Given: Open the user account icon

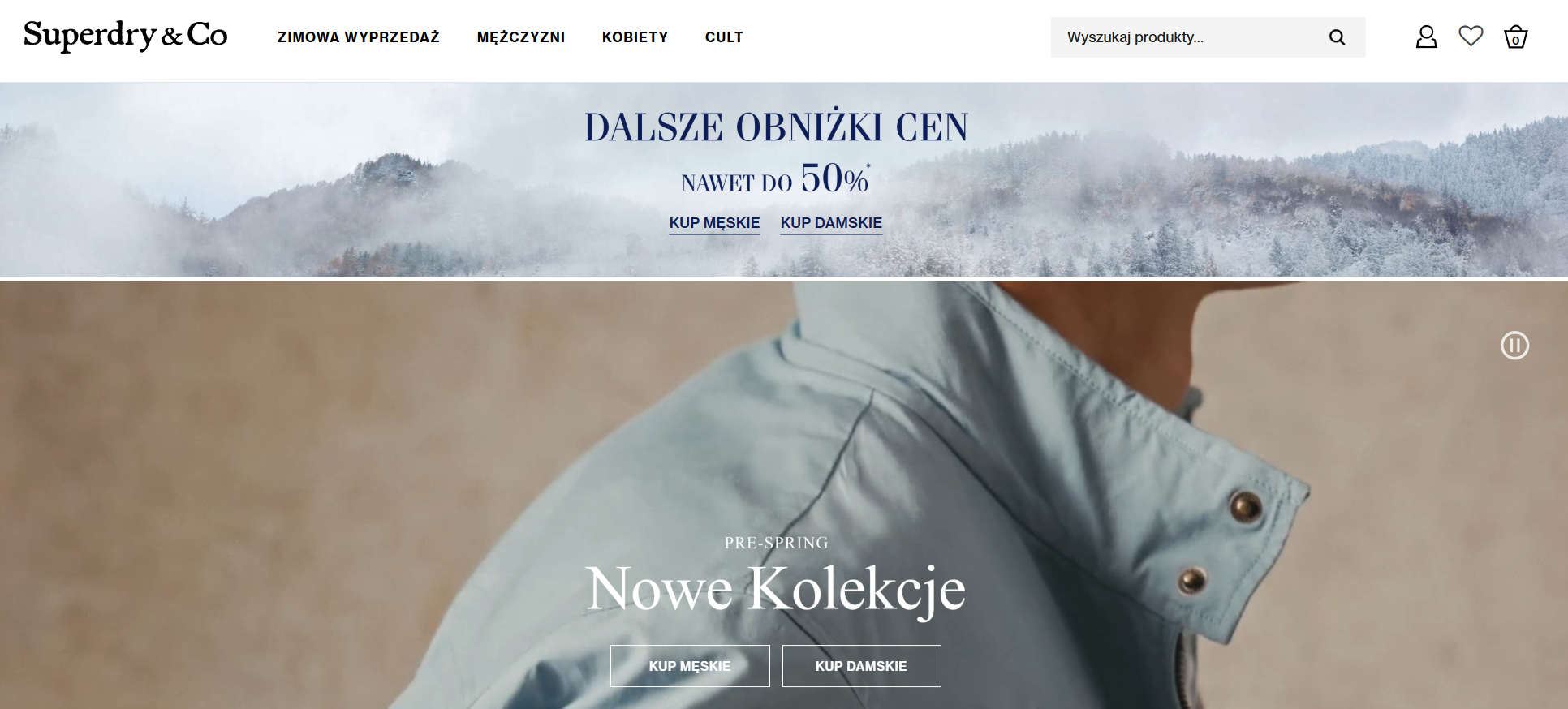Looking at the screenshot, I should coord(1426,37).
